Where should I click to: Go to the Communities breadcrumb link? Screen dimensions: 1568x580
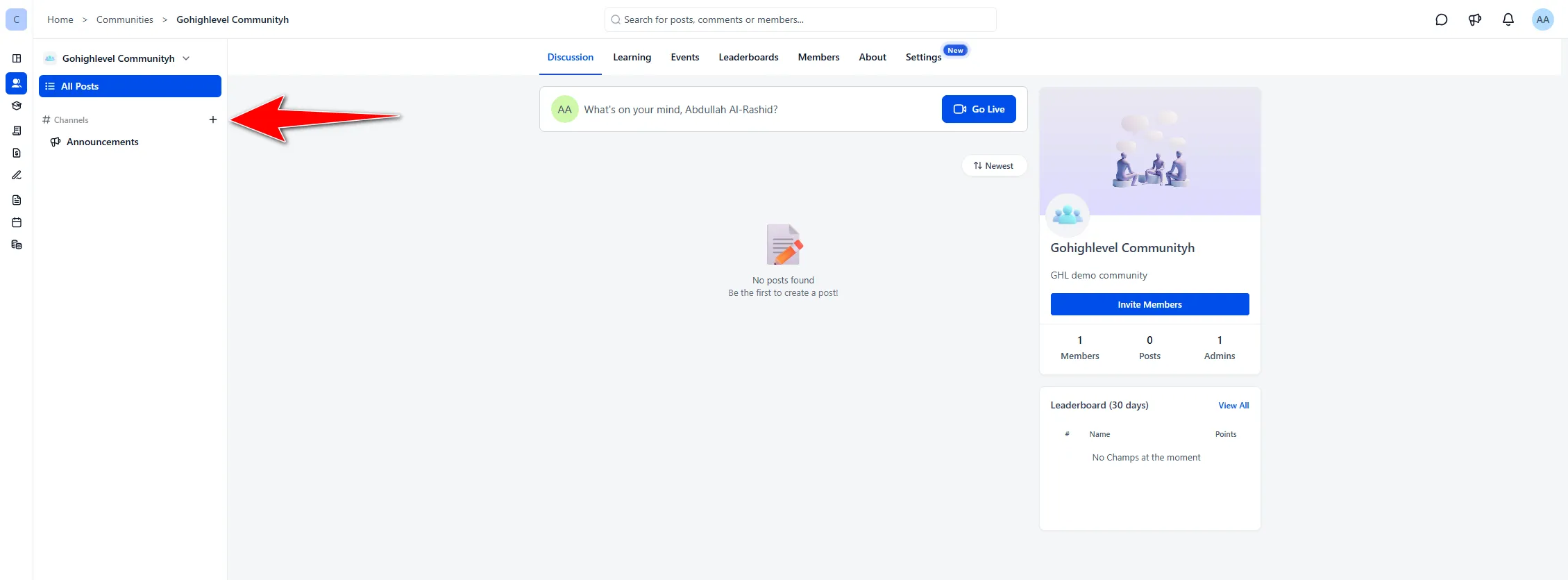click(x=125, y=19)
